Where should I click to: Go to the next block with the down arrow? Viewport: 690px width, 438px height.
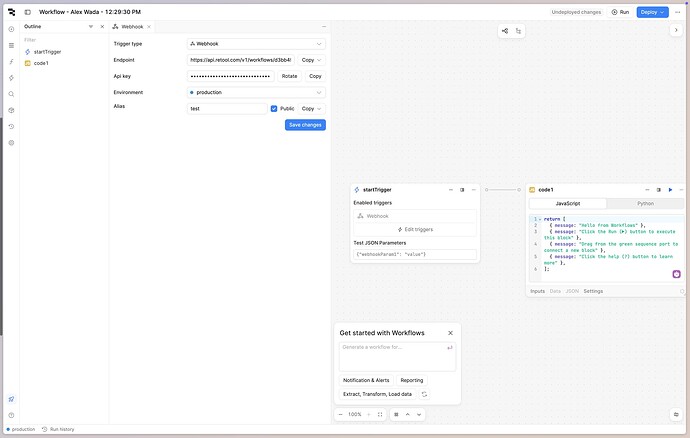pos(419,415)
